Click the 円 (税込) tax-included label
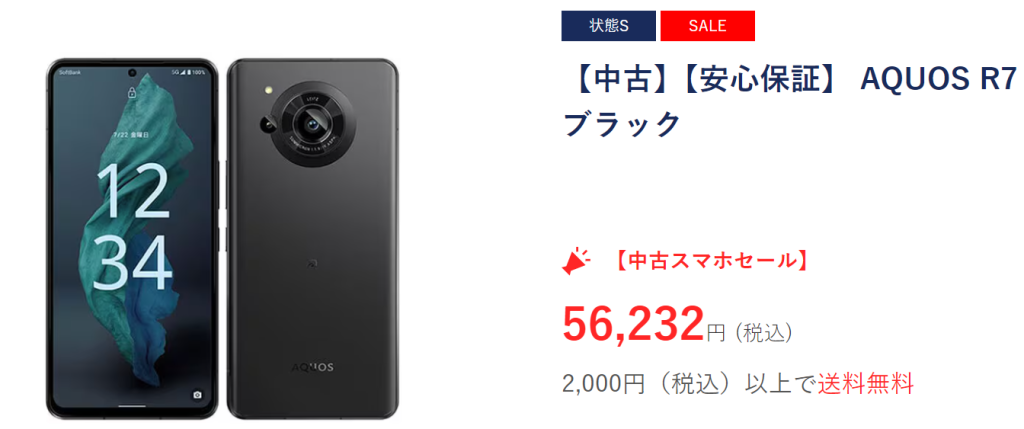1024x429 pixels. pos(750,333)
